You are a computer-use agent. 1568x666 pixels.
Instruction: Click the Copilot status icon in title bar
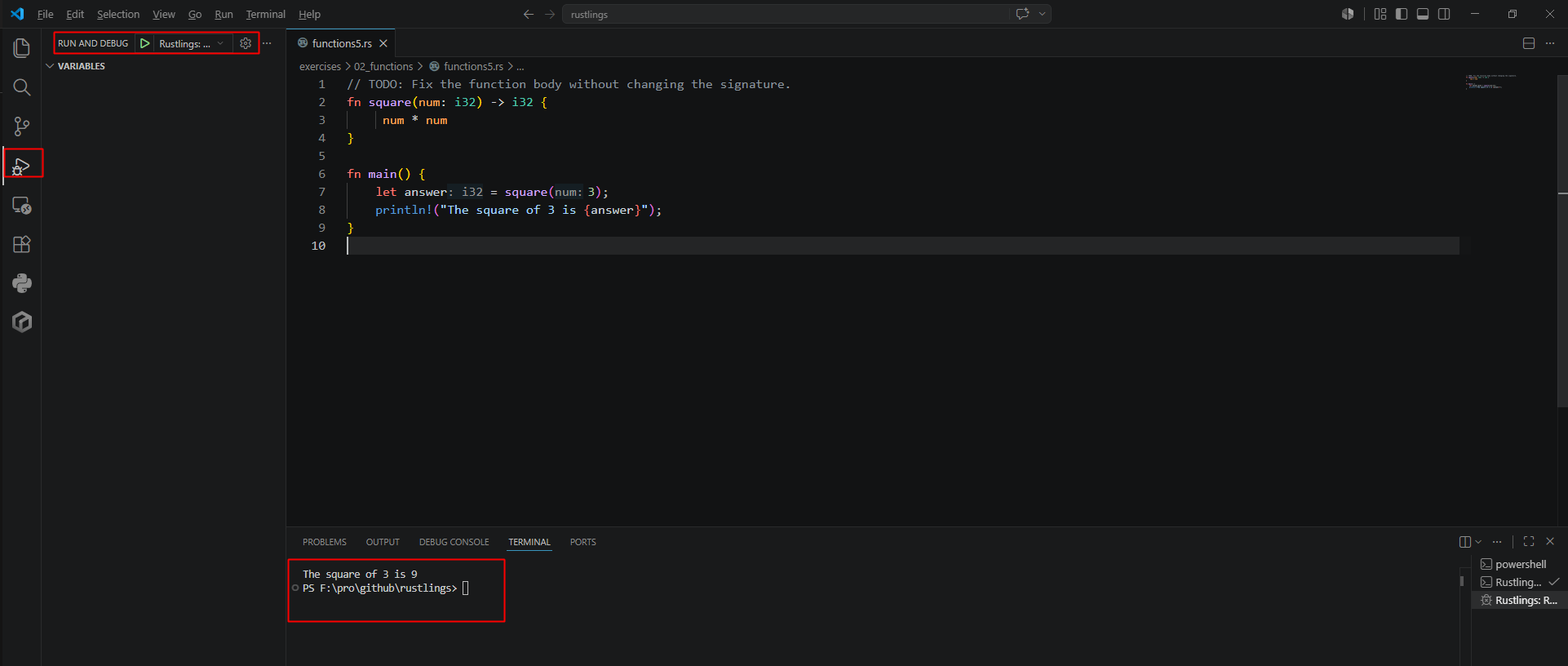pos(1348,14)
